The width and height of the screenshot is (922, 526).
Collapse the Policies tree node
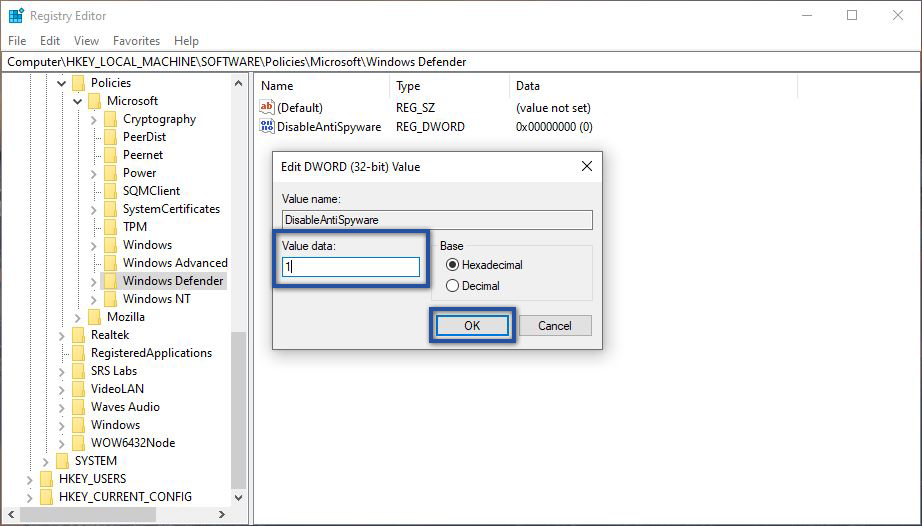pyautogui.click(x=61, y=83)
